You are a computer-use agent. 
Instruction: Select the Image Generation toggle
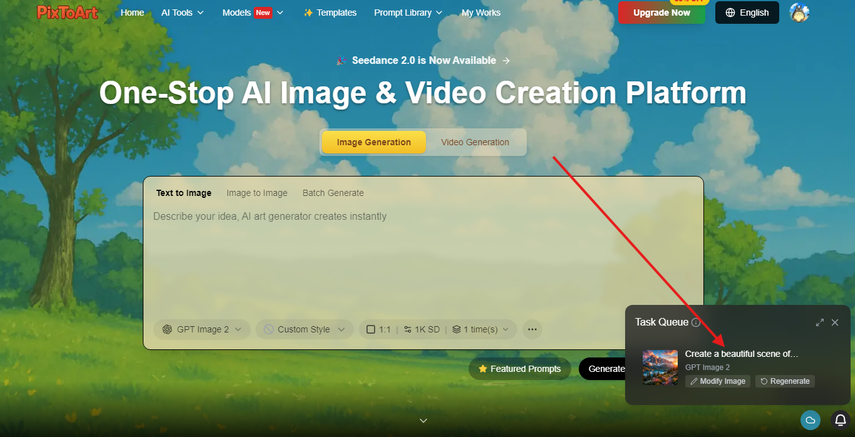[x=374, y=142]
